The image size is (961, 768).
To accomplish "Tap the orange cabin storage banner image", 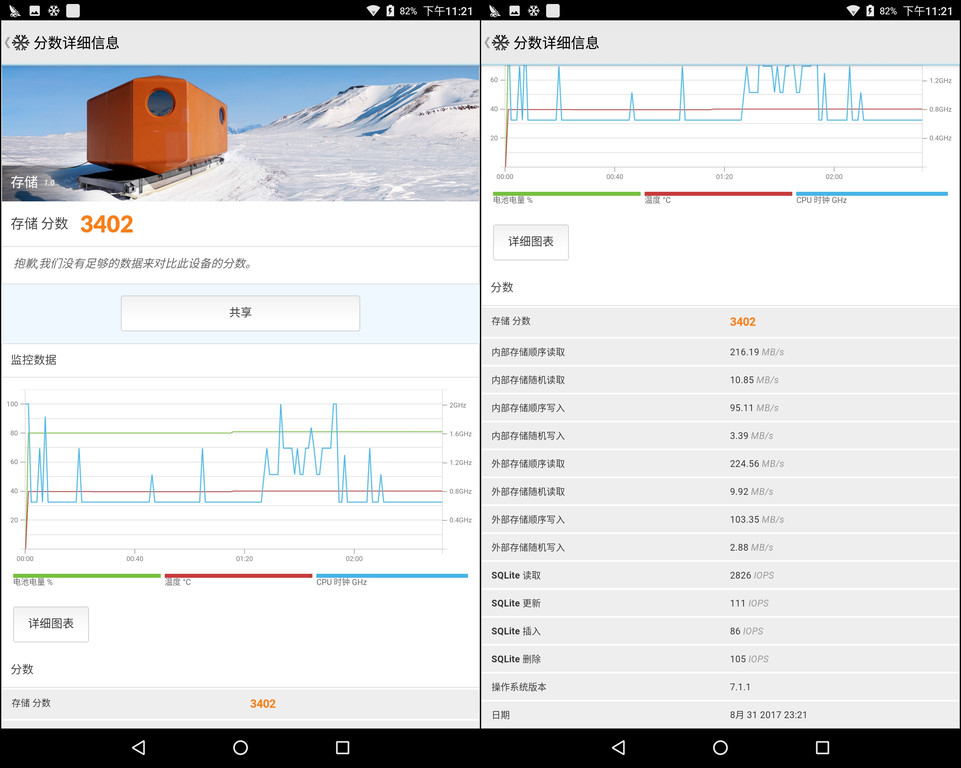I will click(x=240, y=133).
